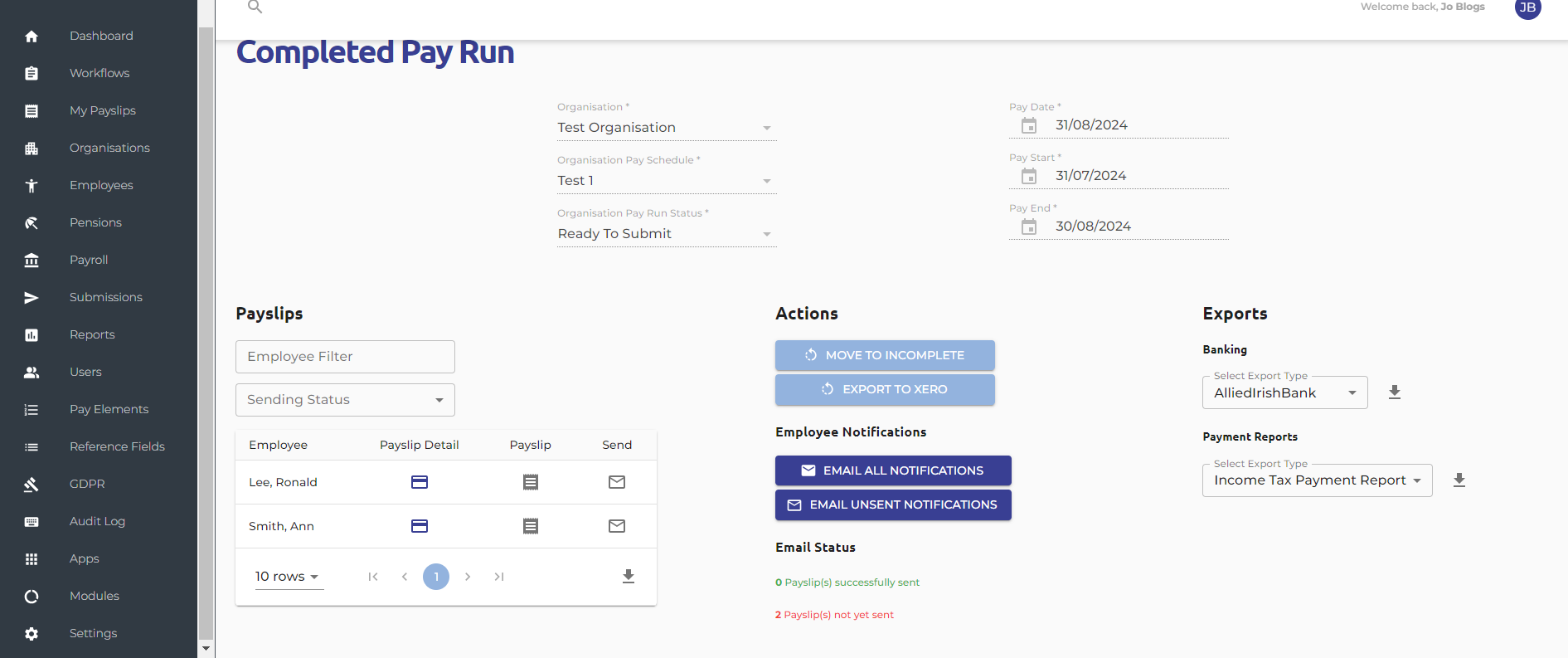
Task: Open the Pay Date calendar picker
Action: click(x=1029, y=125)
